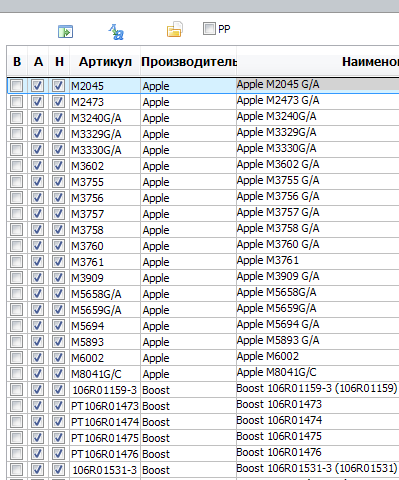399x480 pixels.
Task: Check the В checkbox for M5893
Action: [x=17, y=342]
